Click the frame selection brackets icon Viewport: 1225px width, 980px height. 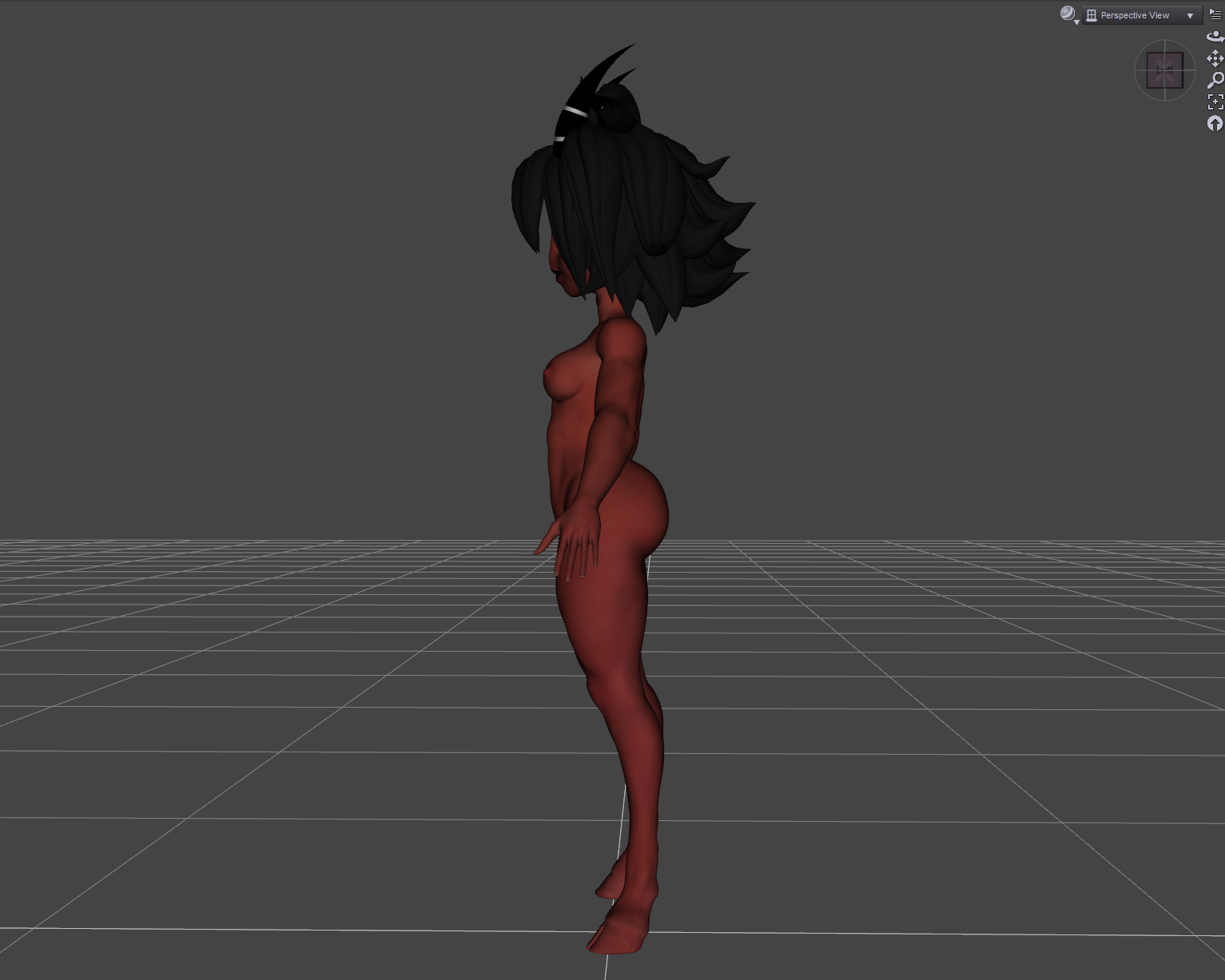pos(1215,101)
